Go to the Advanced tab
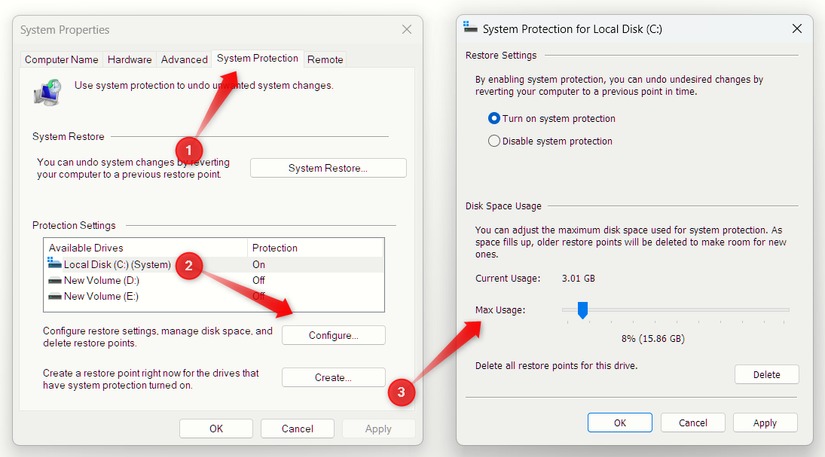The image size is (825, 457). click(184, 60)
